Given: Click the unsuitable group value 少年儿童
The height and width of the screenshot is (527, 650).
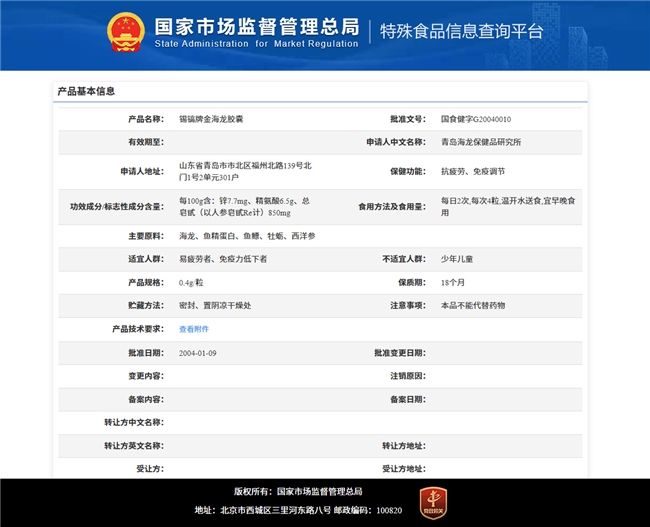Looking at the screenshot, I should (457, 259).
